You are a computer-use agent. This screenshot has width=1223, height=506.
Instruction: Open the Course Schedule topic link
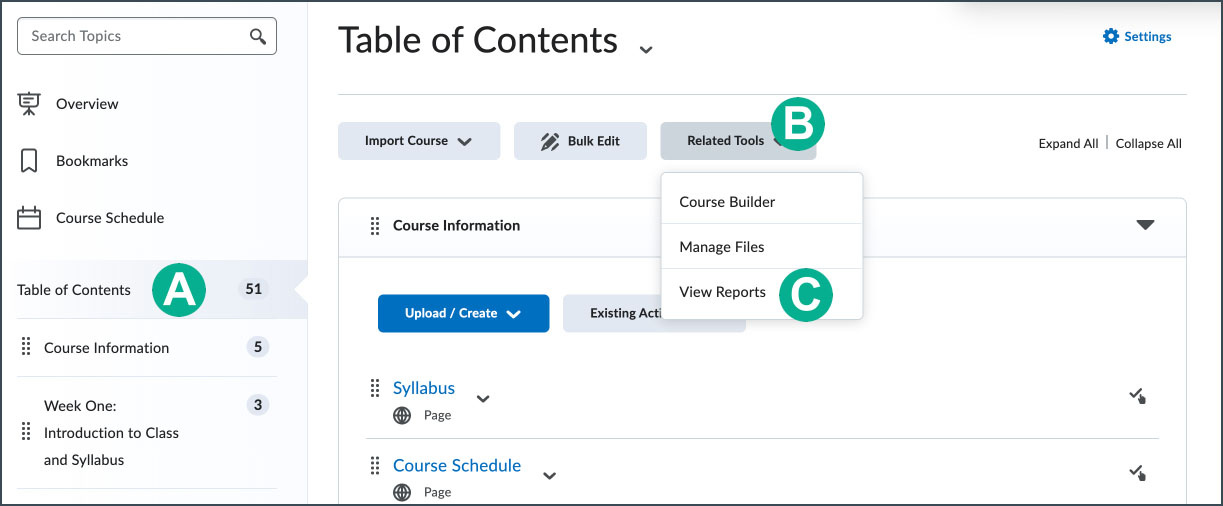[457, 465]
